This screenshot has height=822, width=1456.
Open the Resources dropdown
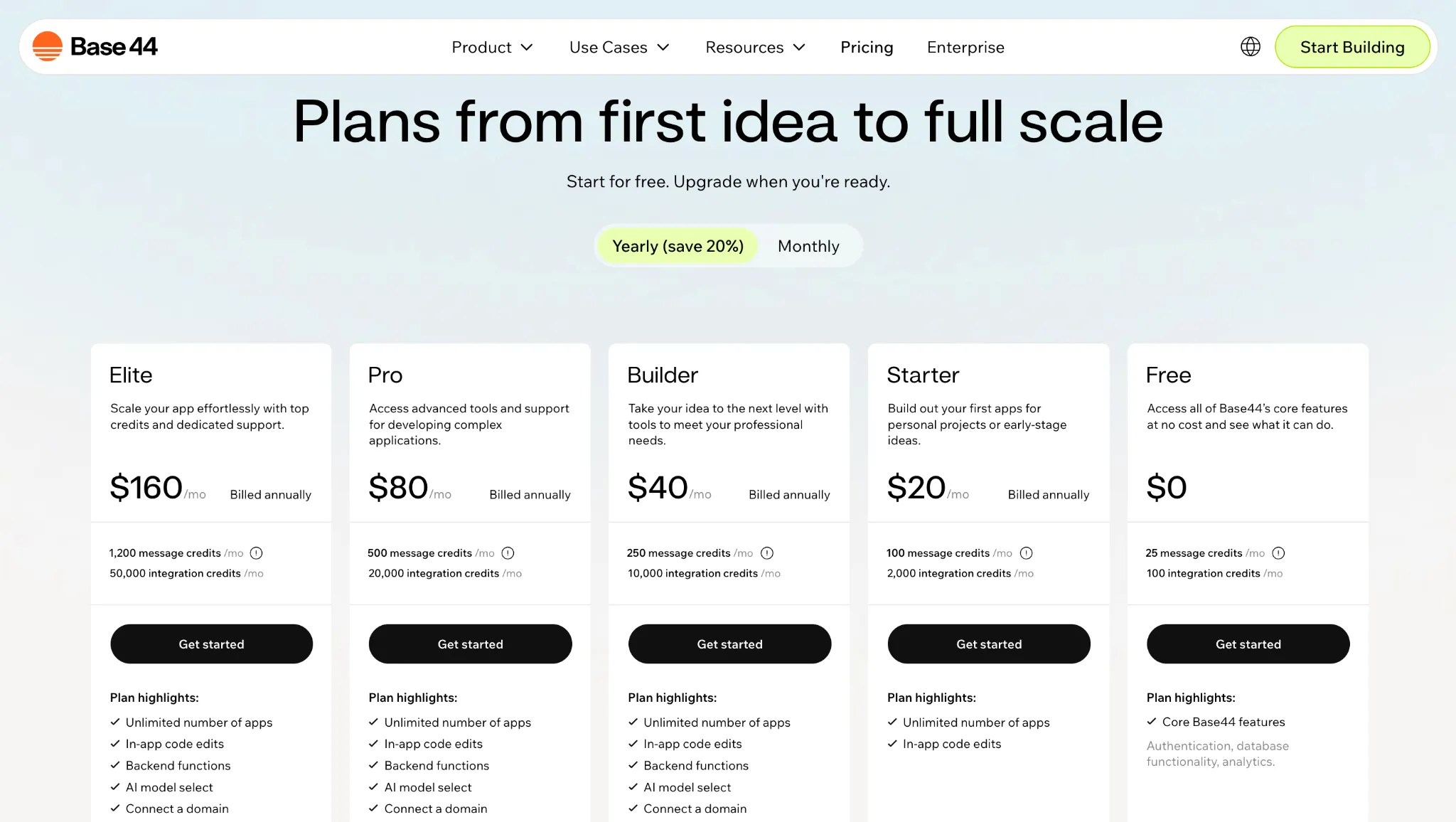(x=754, y=47)
